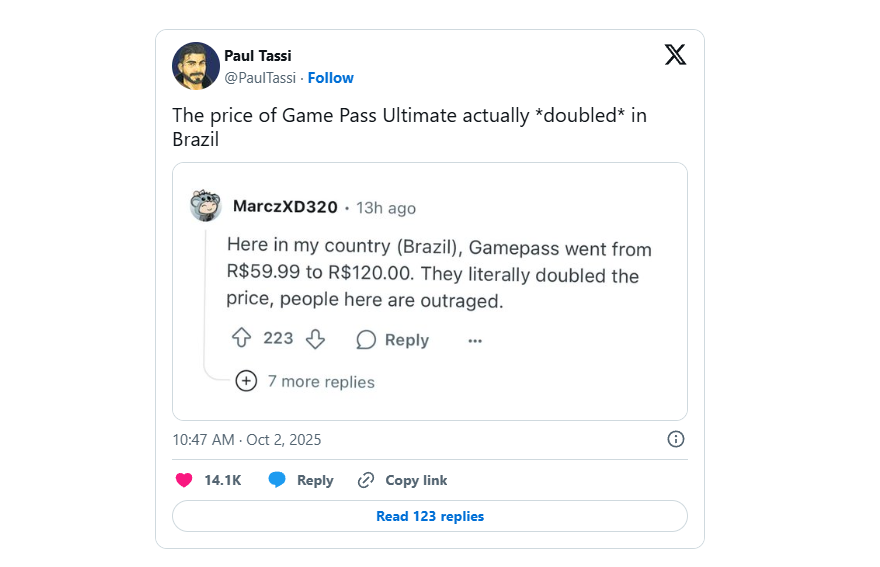Click the Paul Tassi display name
Viewport: 880px width, 567px height.
pos(258,56)
